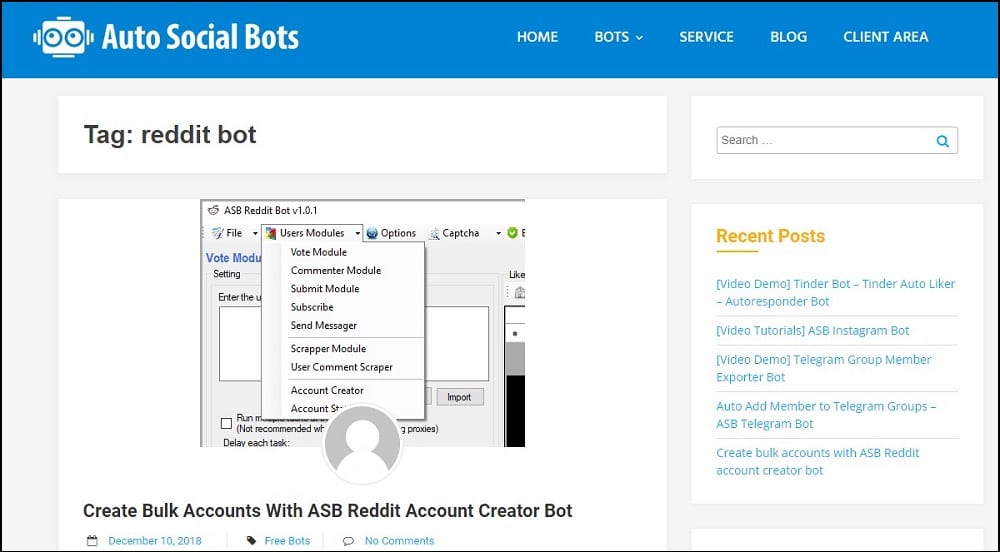Click the Auto Social Bots site title

200,37
